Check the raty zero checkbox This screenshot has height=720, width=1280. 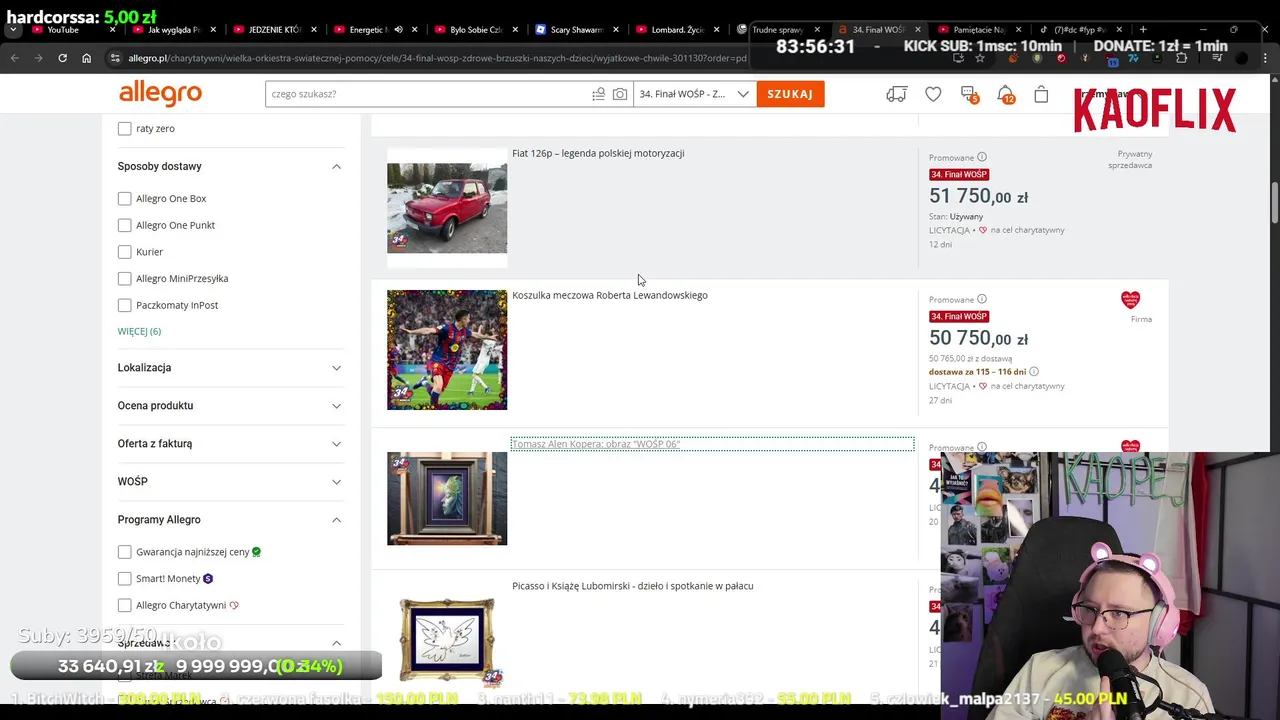click(x=124, y=128)
